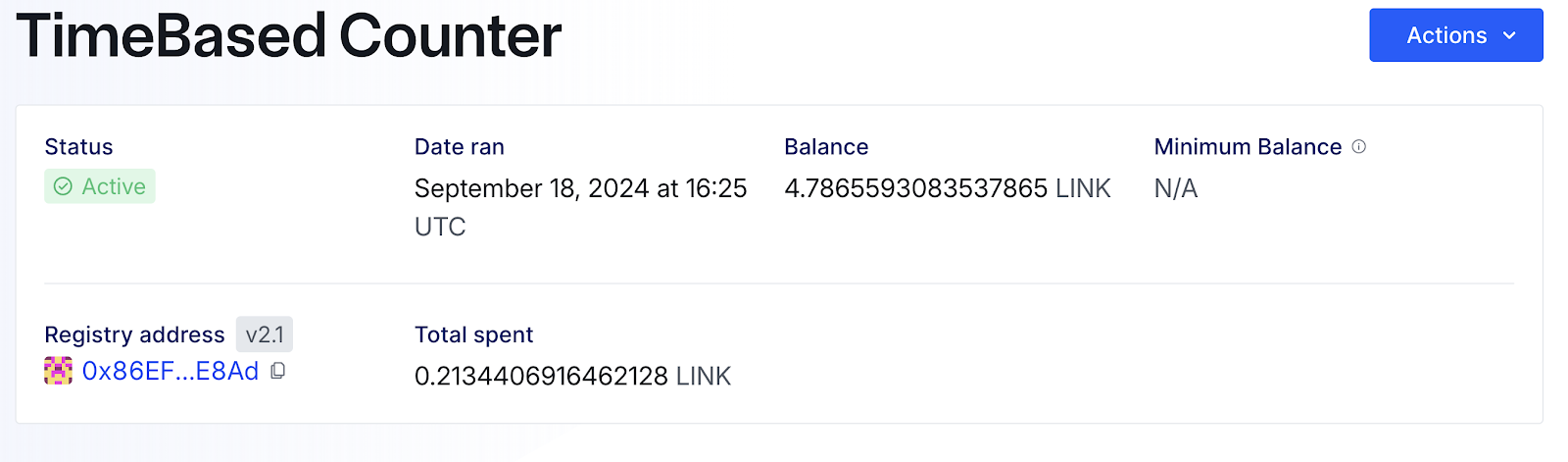1568x462 pixels.
Task: Click the Balance heading label
Action: coord(826,147)
